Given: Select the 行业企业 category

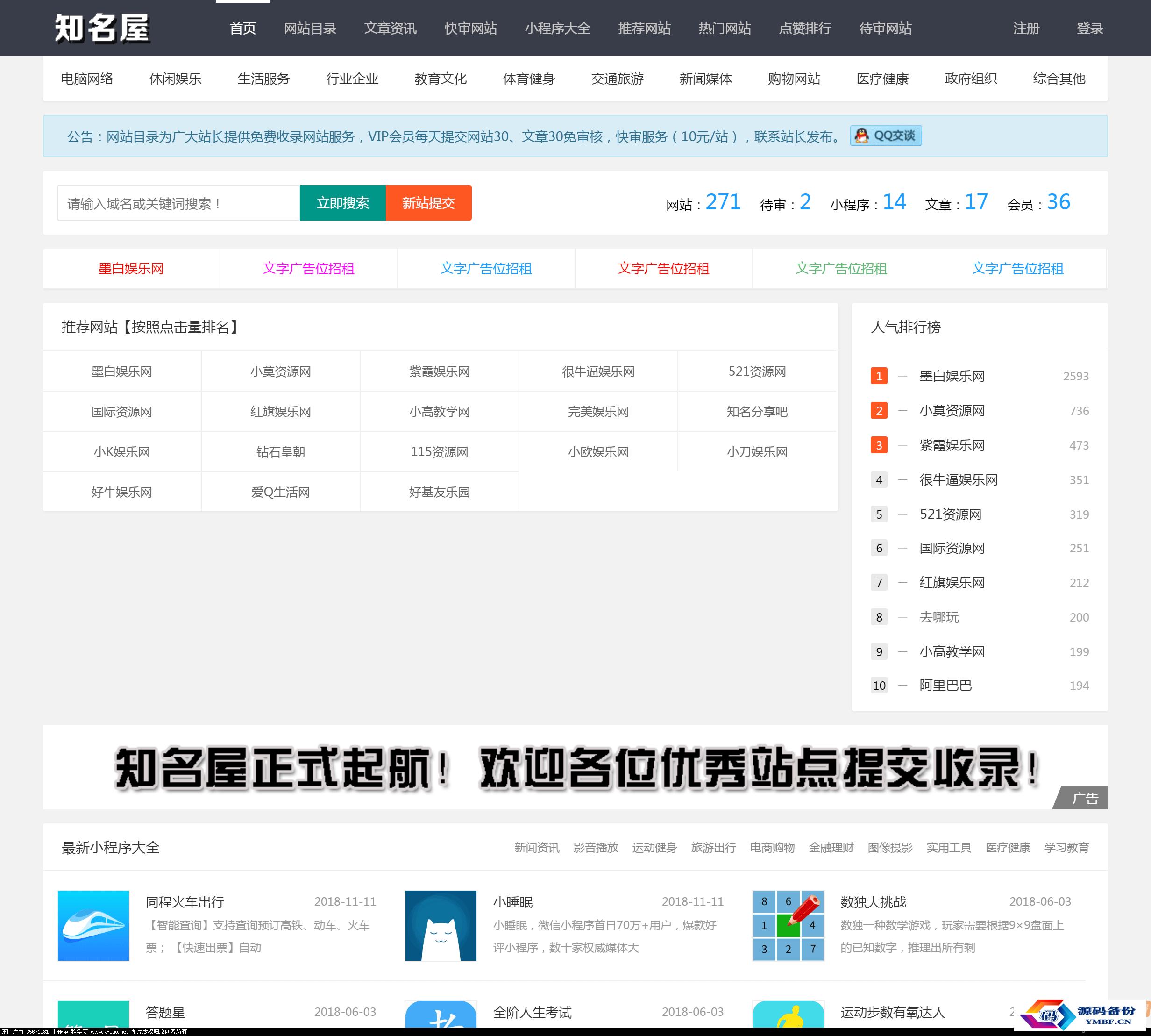Looking at the screenshot, I should [352, 79].
